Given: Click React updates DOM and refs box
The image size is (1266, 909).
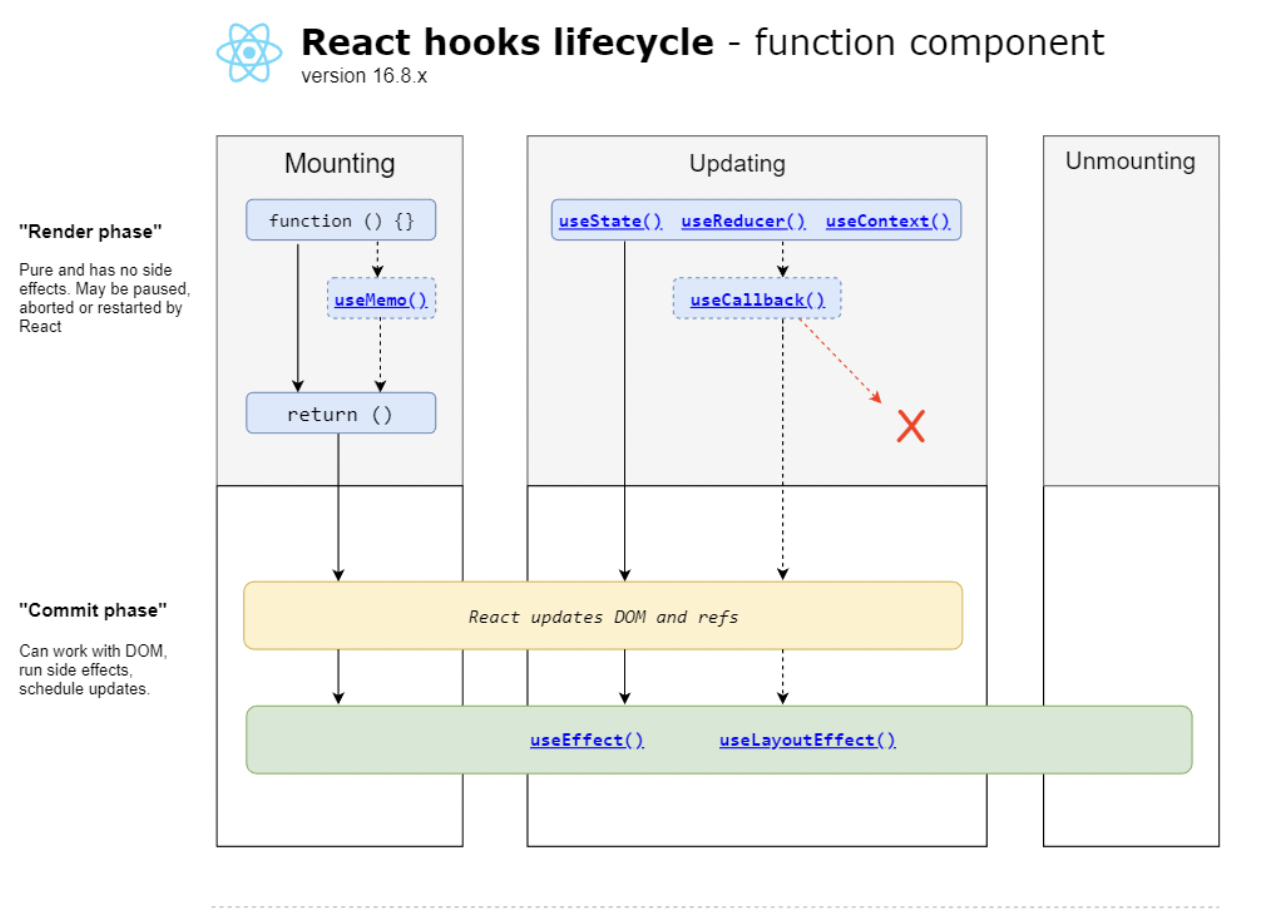Looking at the screenshot, I should [x=603, y=616].
